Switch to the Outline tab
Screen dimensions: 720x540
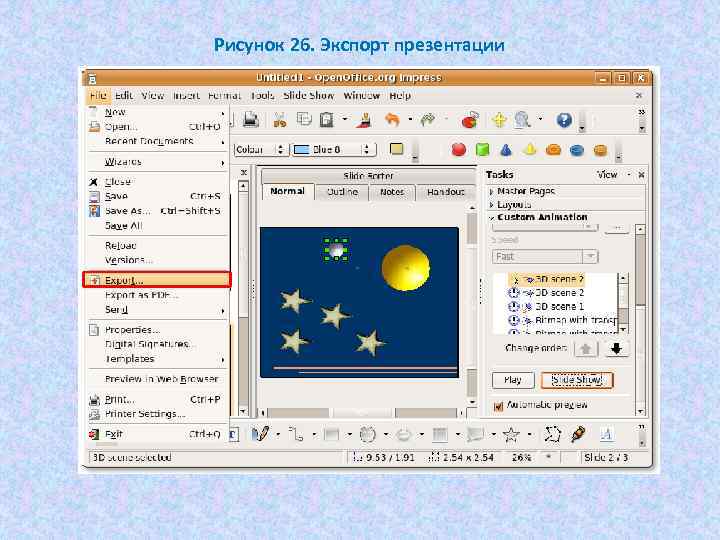343,192
